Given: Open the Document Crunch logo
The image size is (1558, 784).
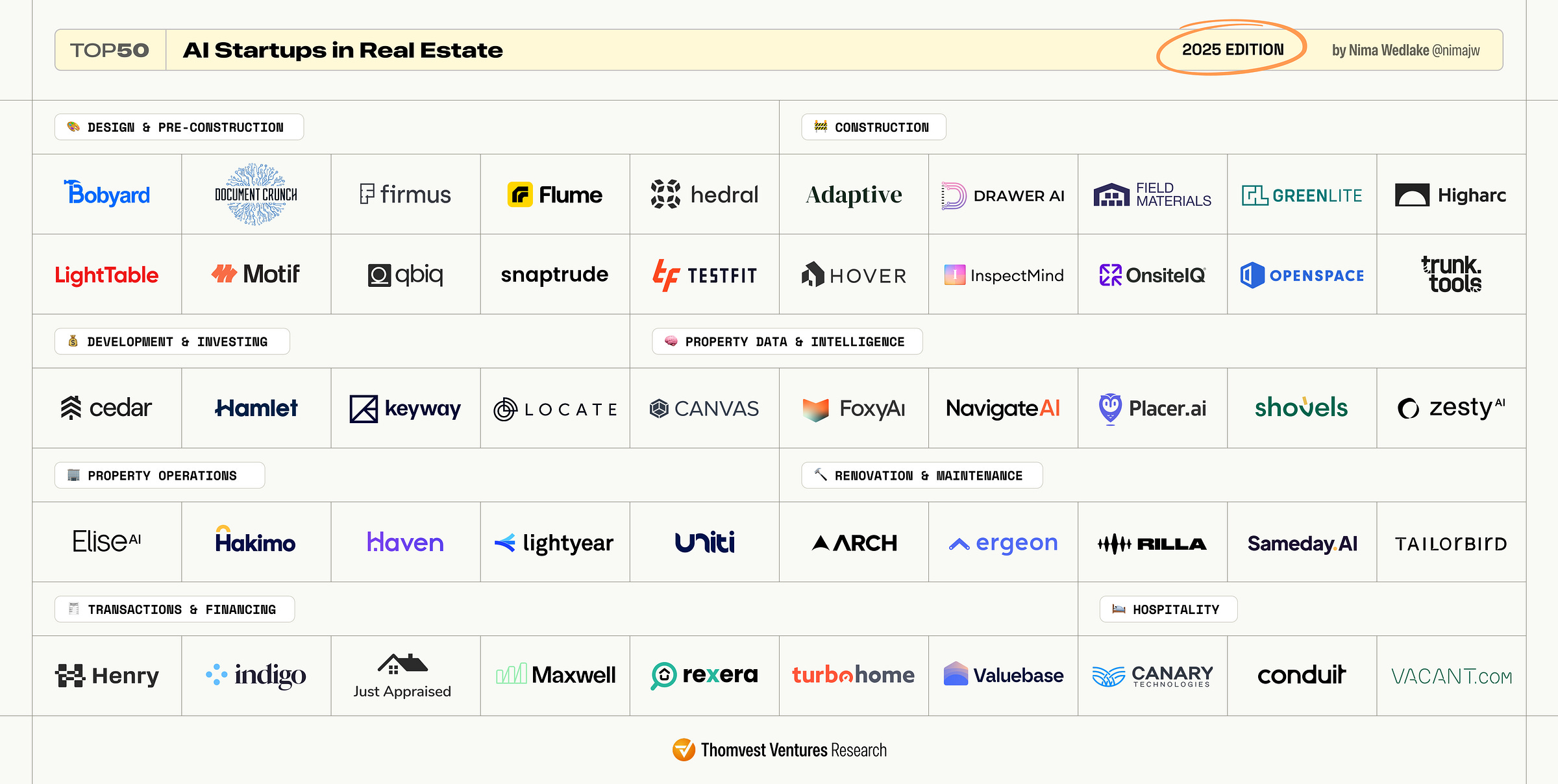Looking at the screenshot, I should coord(256,194).
